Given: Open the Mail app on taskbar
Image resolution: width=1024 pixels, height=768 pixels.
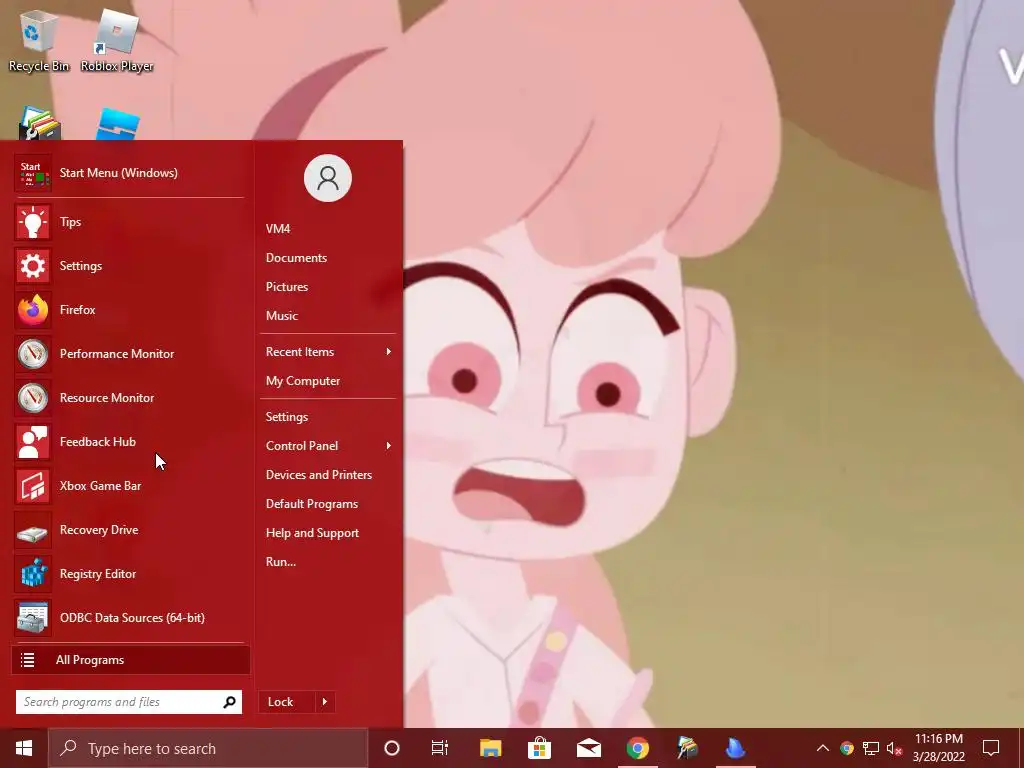Looking at the screenshot, I should click(588, 748).
